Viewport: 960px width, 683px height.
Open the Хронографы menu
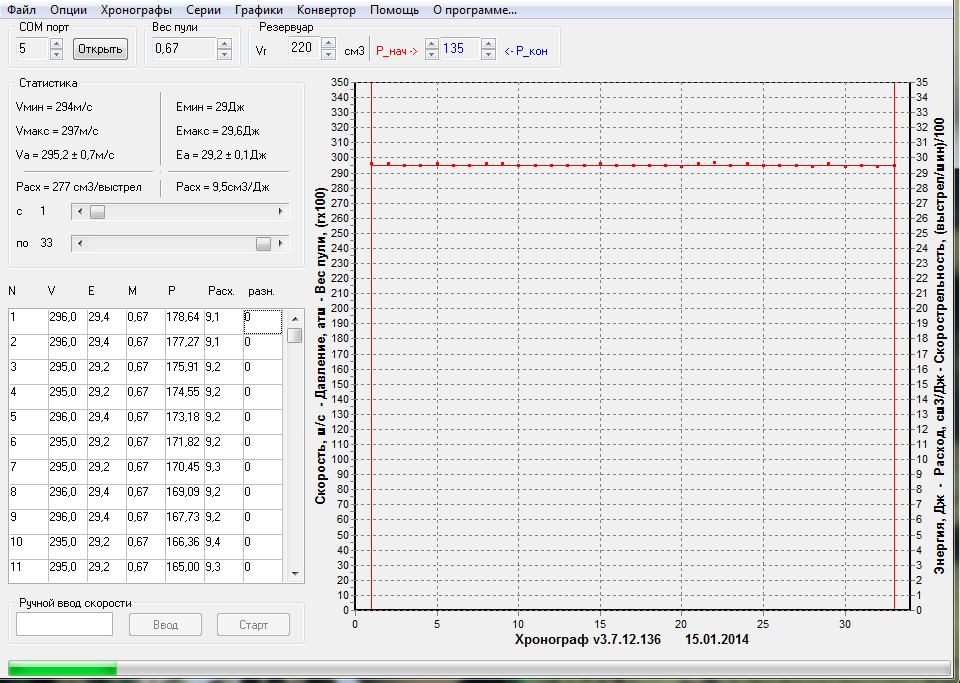coord(137,10)
